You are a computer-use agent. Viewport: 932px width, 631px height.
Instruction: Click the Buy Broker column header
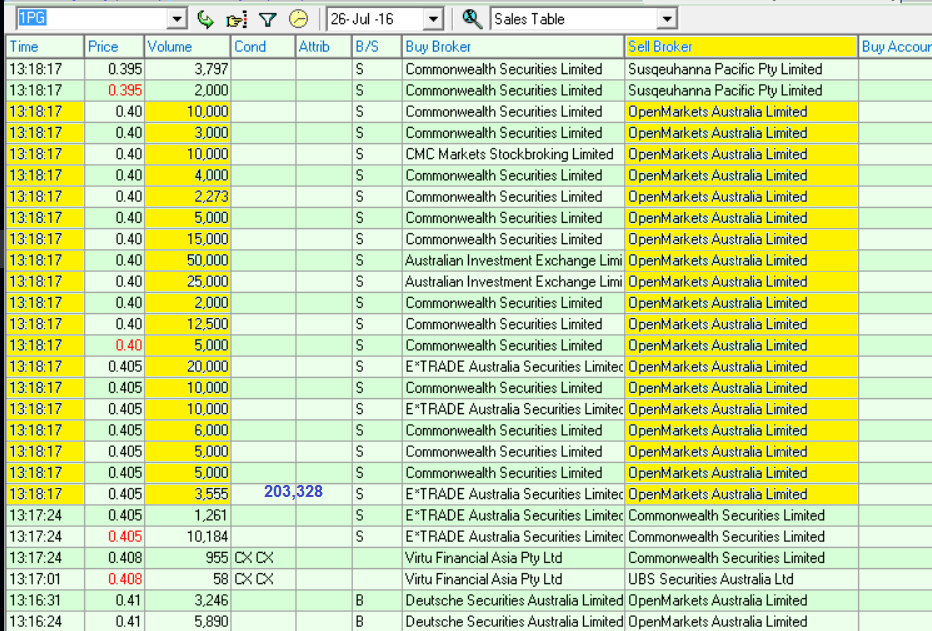click(514, 47)
